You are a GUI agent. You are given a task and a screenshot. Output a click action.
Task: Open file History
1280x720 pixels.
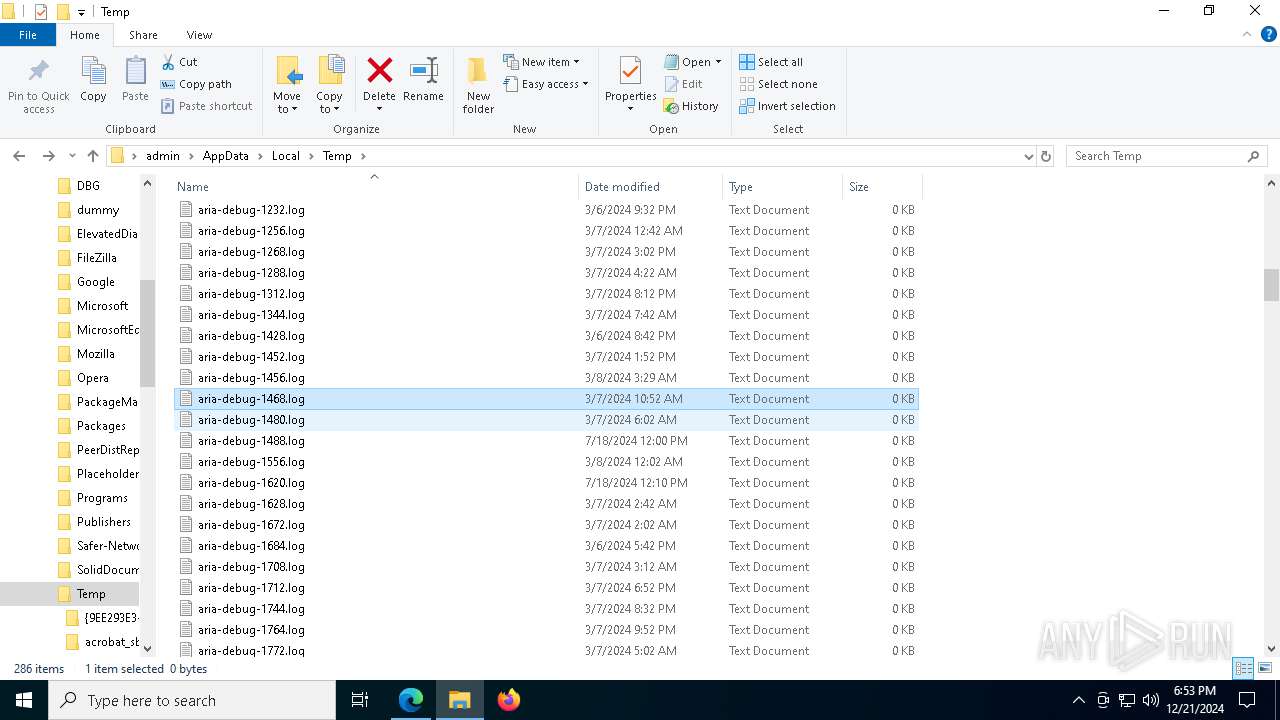[x=691, y=106]
